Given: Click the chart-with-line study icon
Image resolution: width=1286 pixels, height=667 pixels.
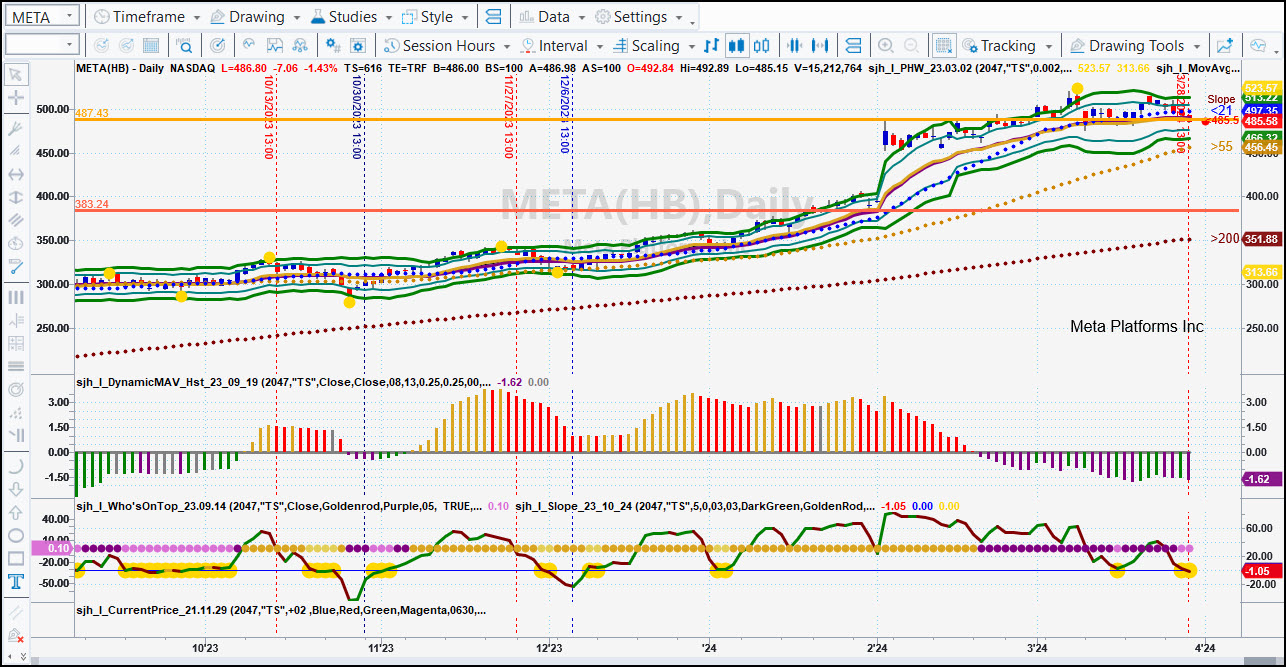Looking at the screenshot, I should [x=273, y=45].
